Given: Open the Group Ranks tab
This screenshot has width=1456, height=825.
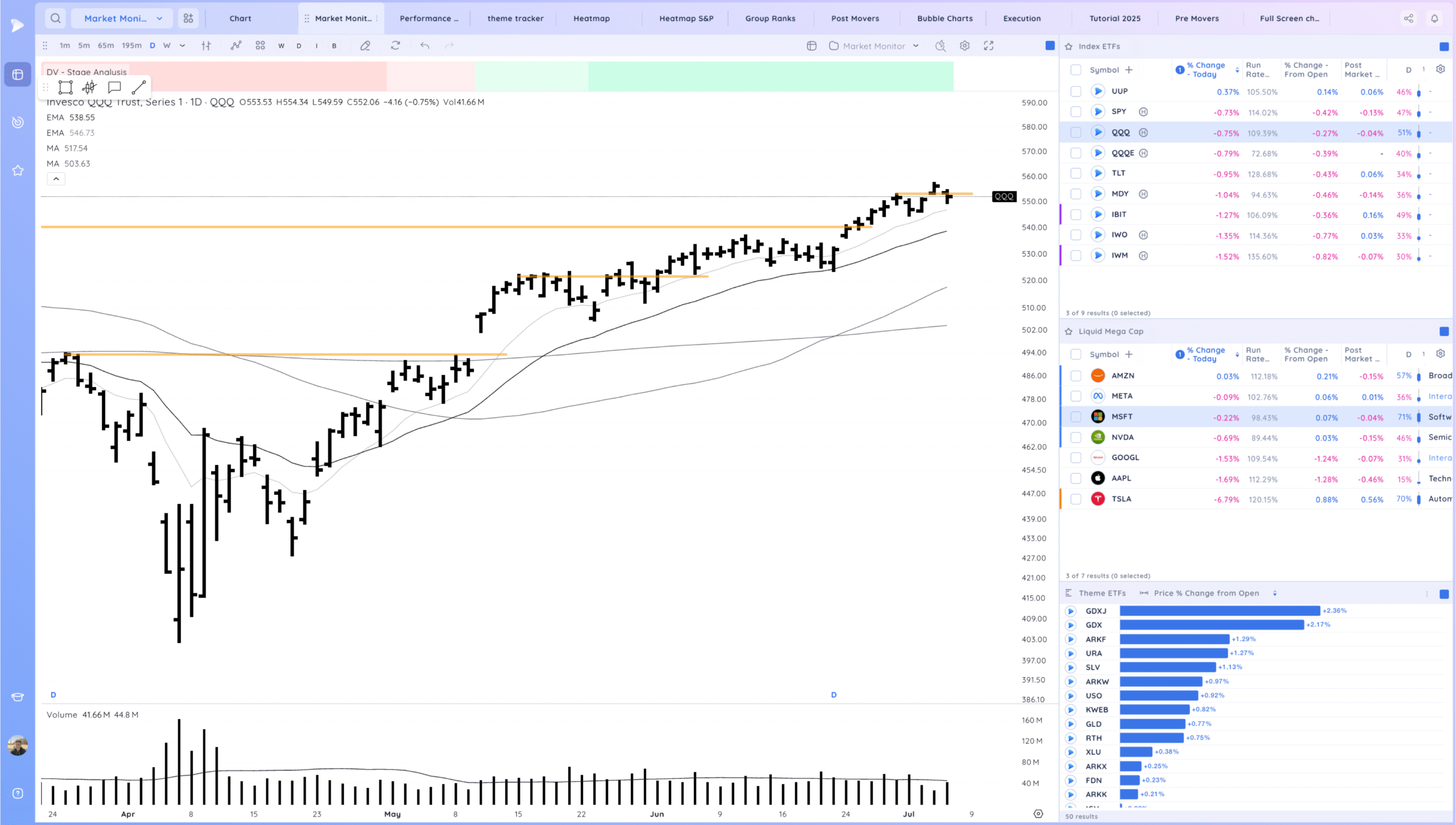Looking at the screenshot, I should point(770,18).
